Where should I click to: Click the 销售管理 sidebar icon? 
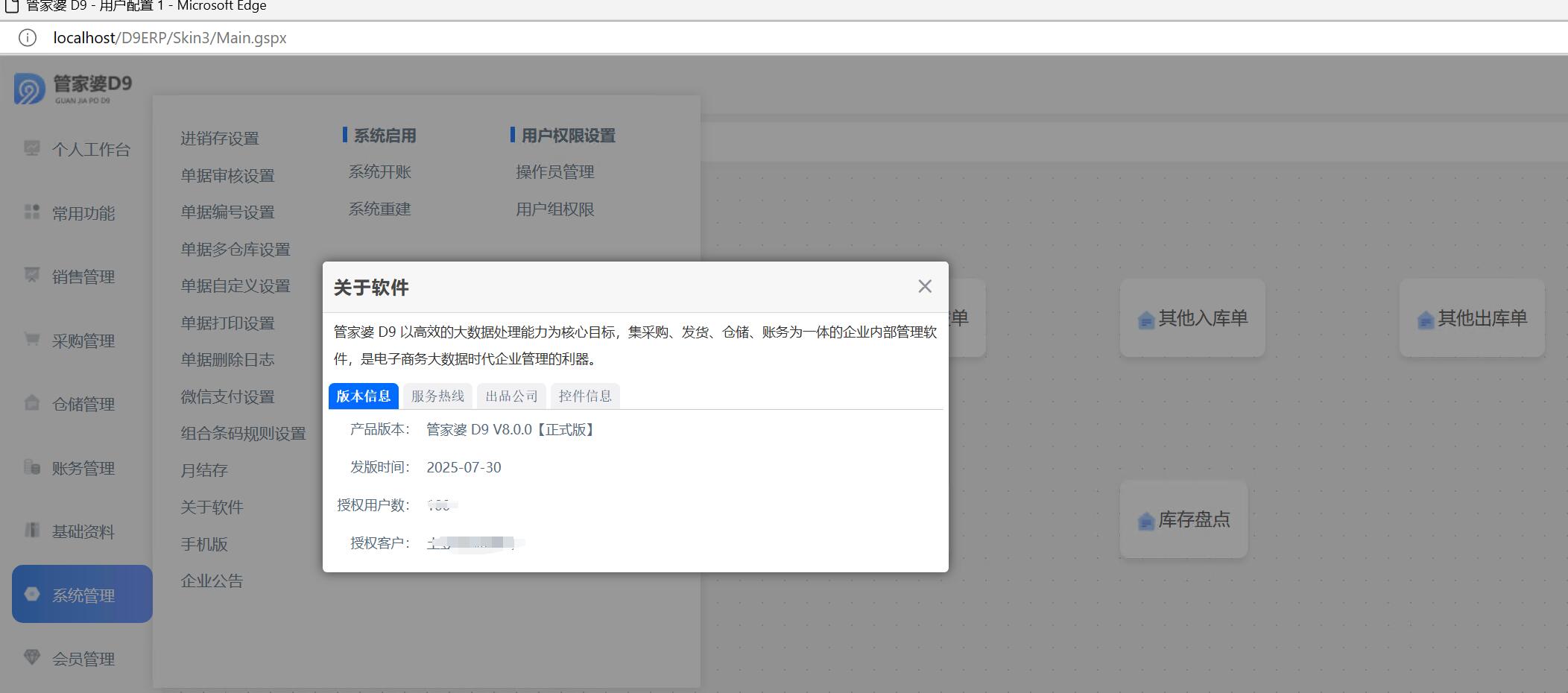point(32,276)
